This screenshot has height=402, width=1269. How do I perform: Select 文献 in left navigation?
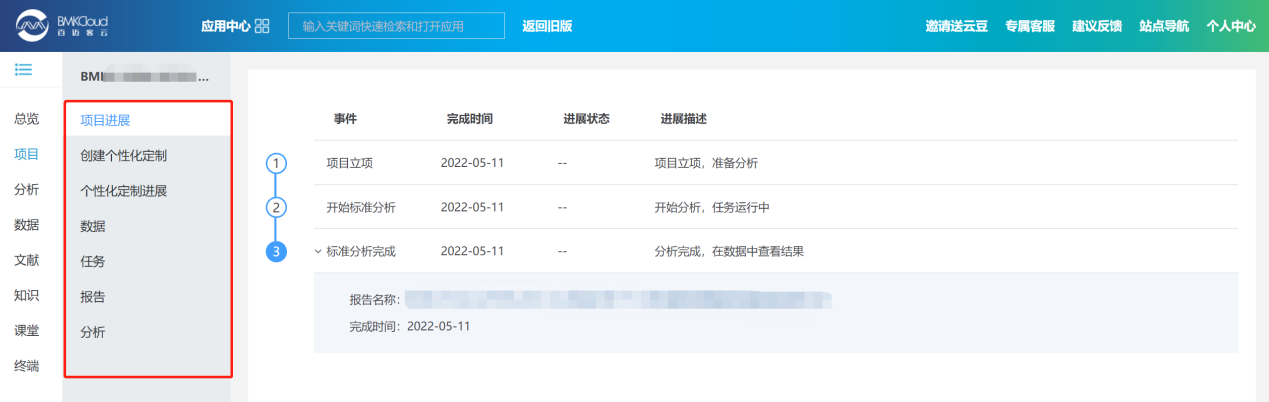pos(27,260)
